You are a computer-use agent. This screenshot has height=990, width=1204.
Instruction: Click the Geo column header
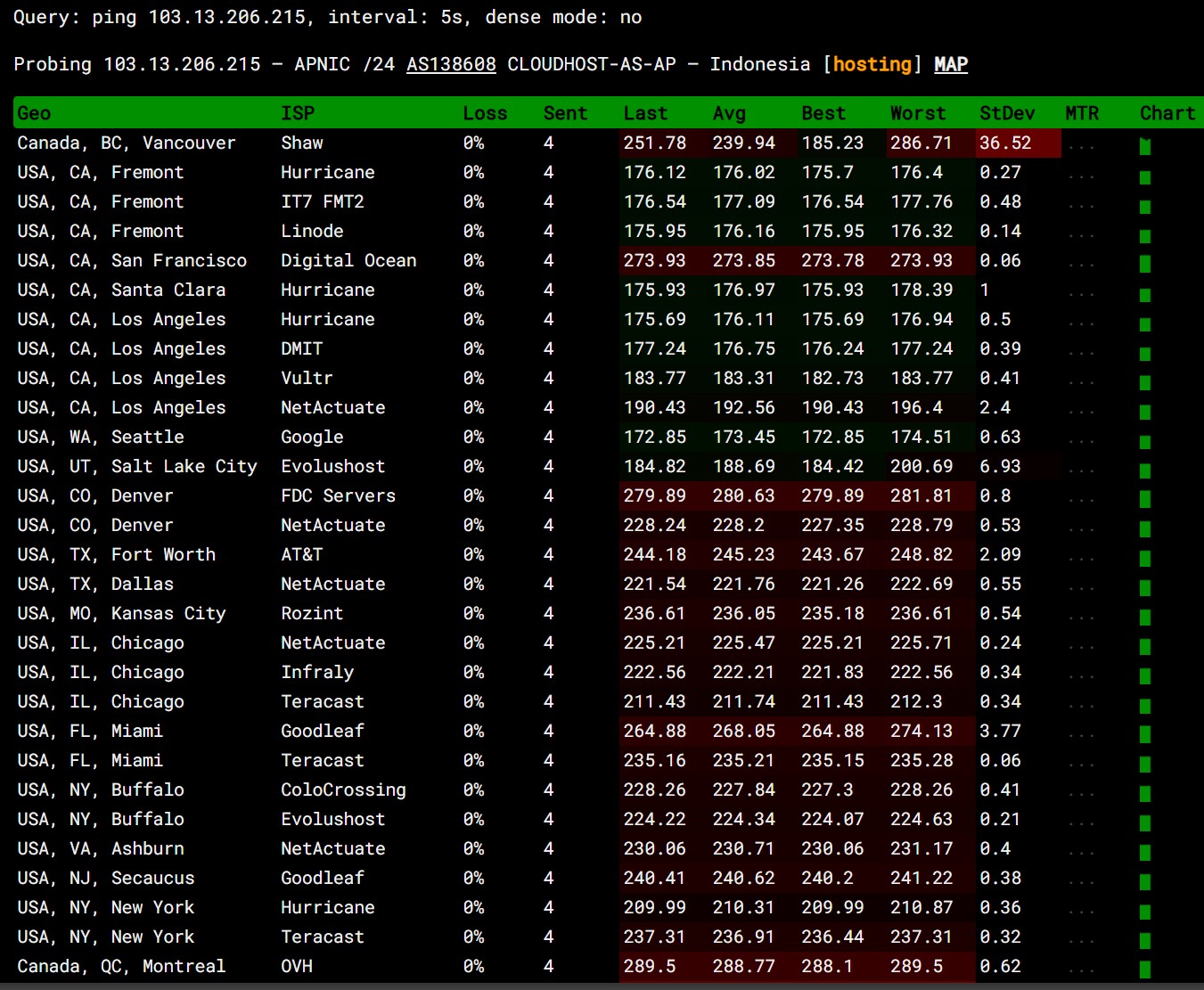34,113
